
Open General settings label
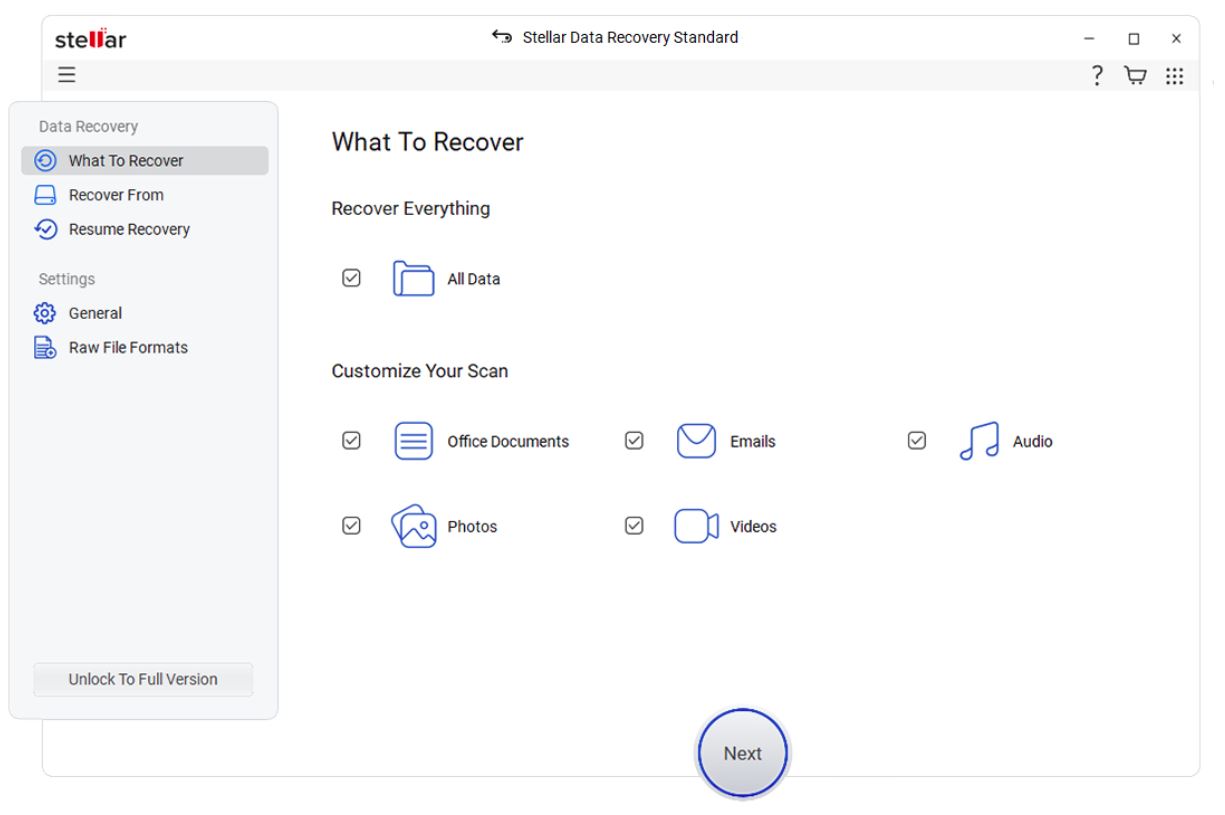95,313
